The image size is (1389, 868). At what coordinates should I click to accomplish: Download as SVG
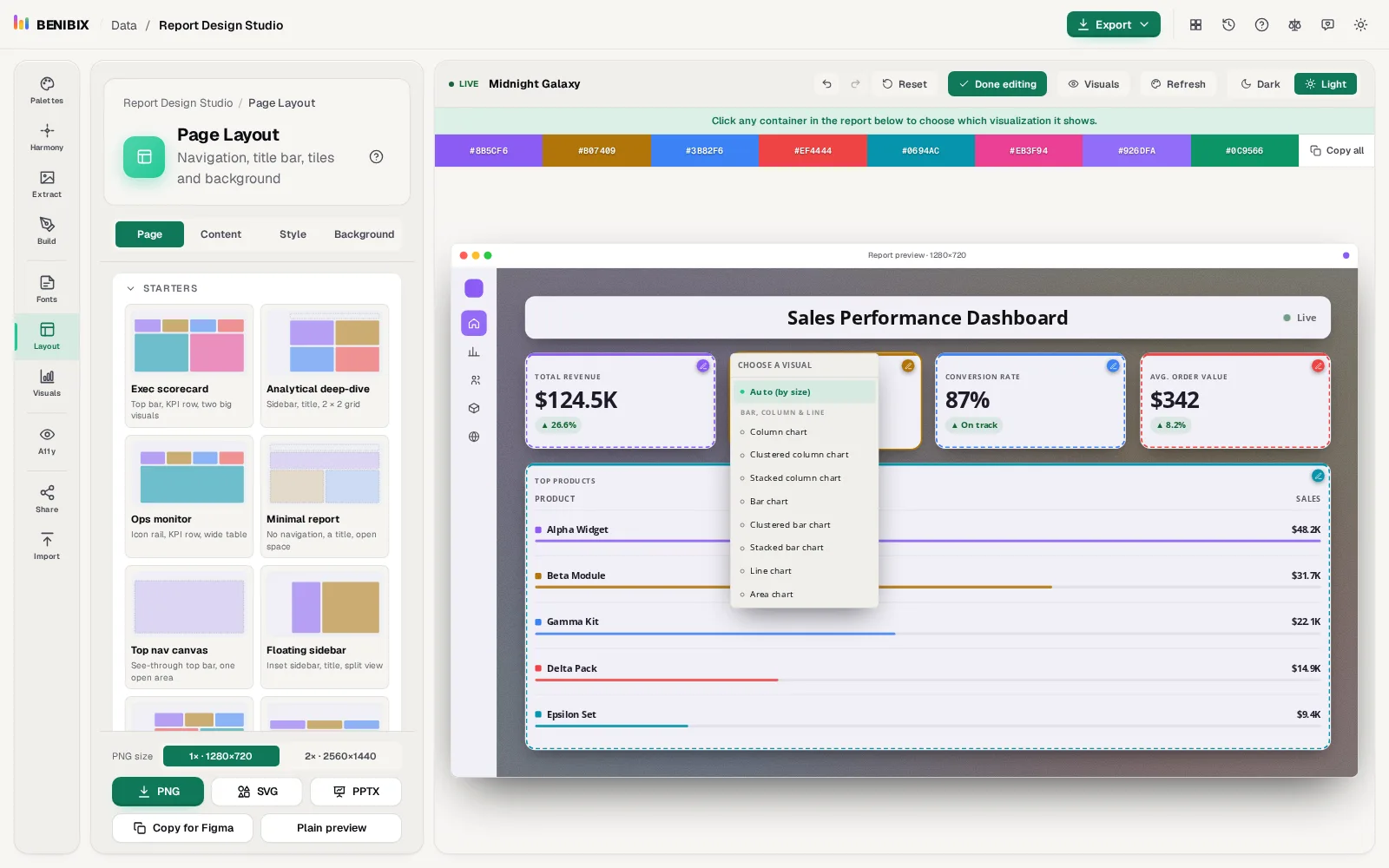coord(257,792)
